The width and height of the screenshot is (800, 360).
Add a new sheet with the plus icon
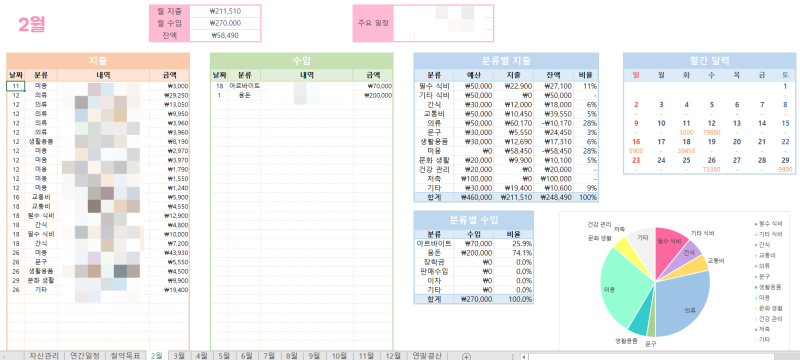coord(466,356)
